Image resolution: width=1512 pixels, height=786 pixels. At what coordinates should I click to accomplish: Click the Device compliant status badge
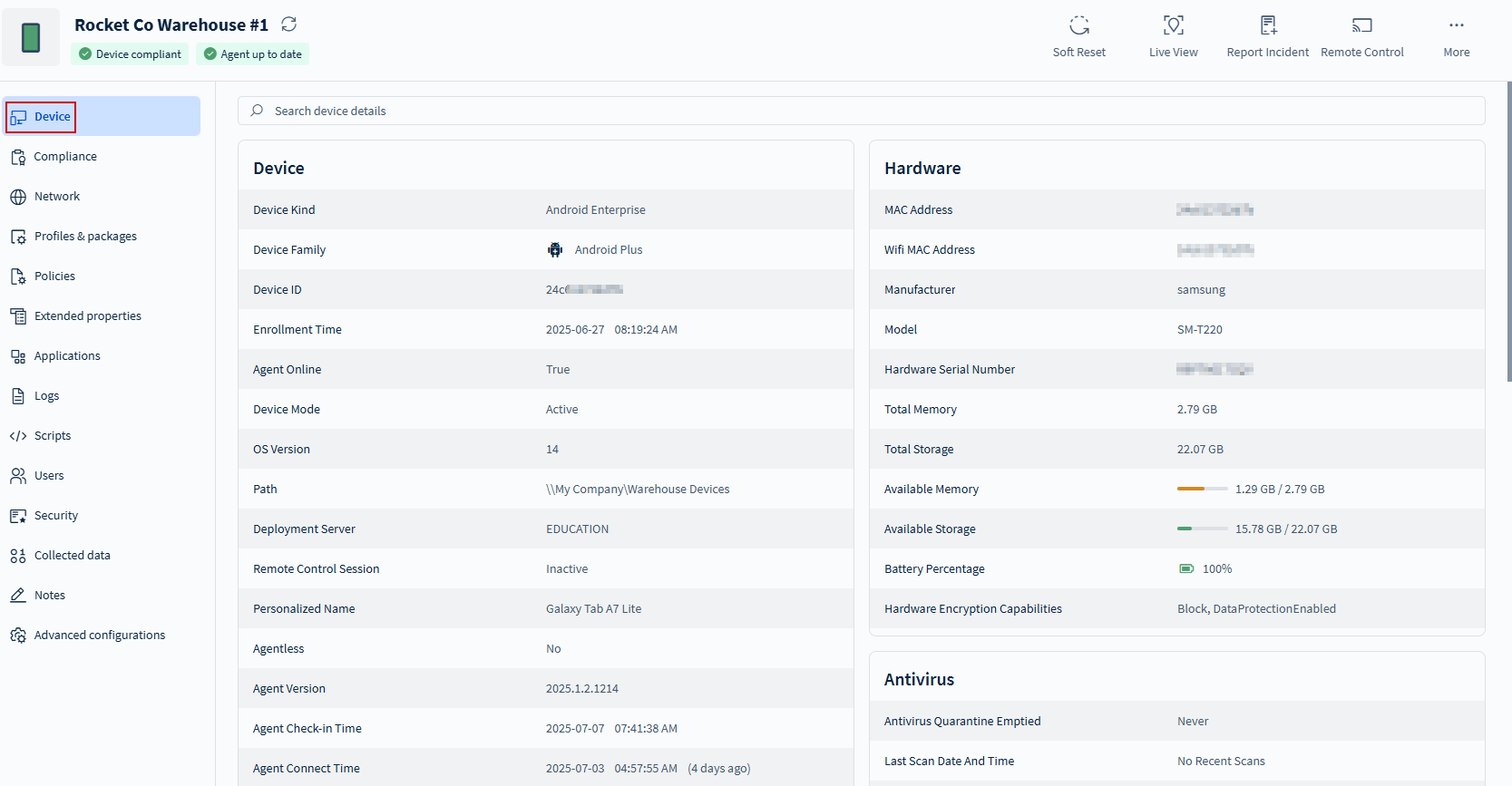[x=130, y=54]
